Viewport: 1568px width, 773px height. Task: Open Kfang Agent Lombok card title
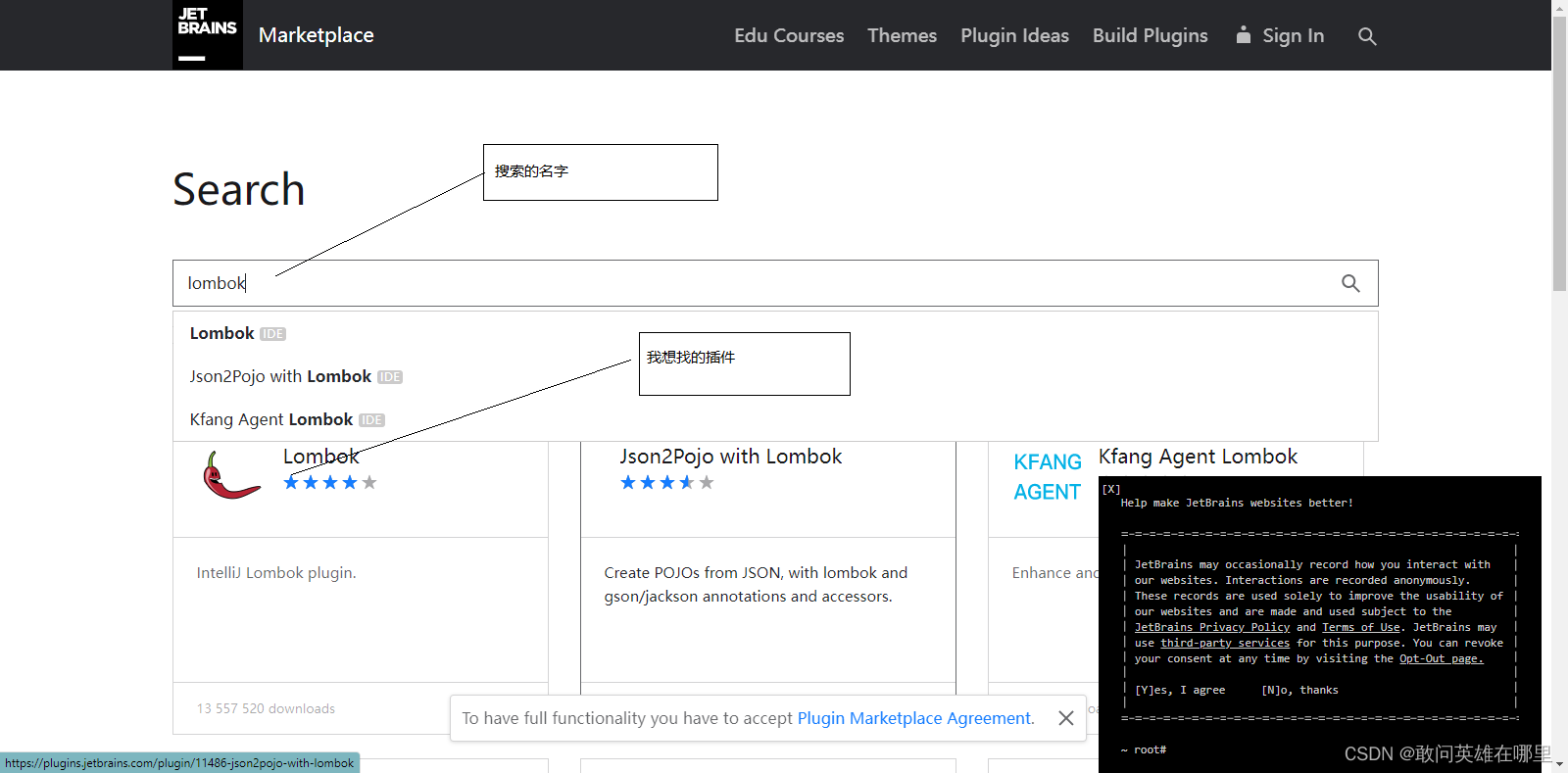click(1198, 457)
